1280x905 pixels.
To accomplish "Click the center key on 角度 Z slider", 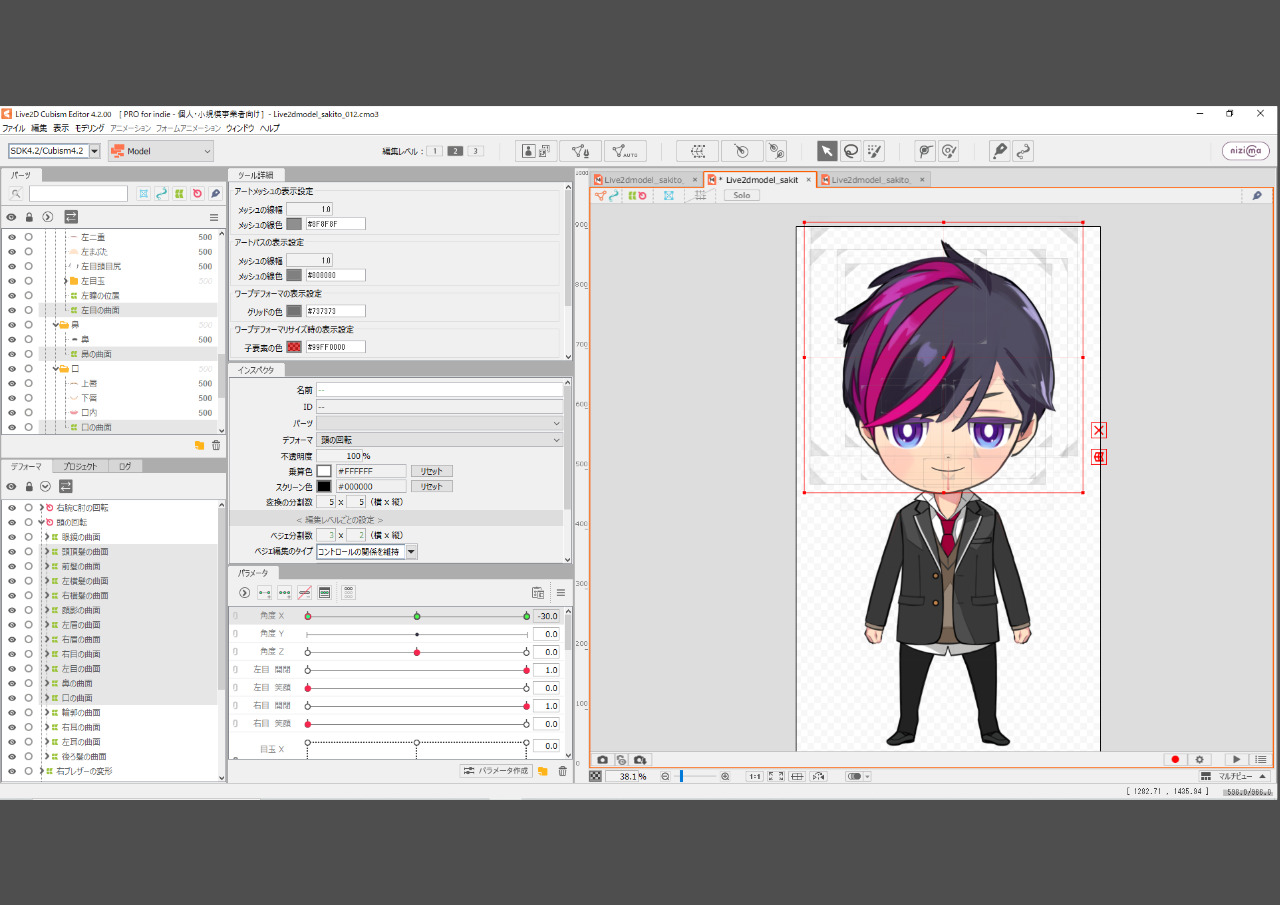I will 417,652.
